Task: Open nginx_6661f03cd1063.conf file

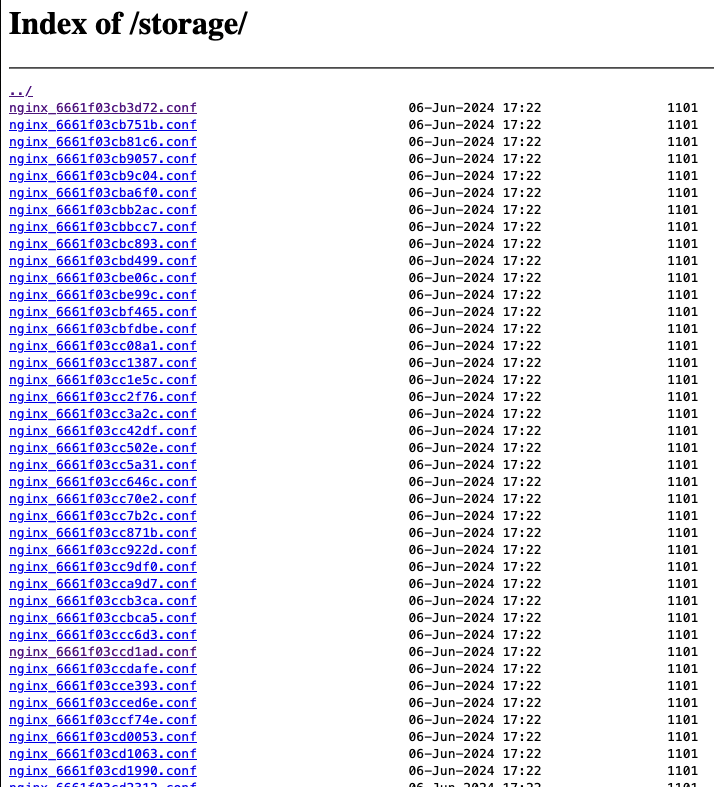Action: (x=103, y=754)
